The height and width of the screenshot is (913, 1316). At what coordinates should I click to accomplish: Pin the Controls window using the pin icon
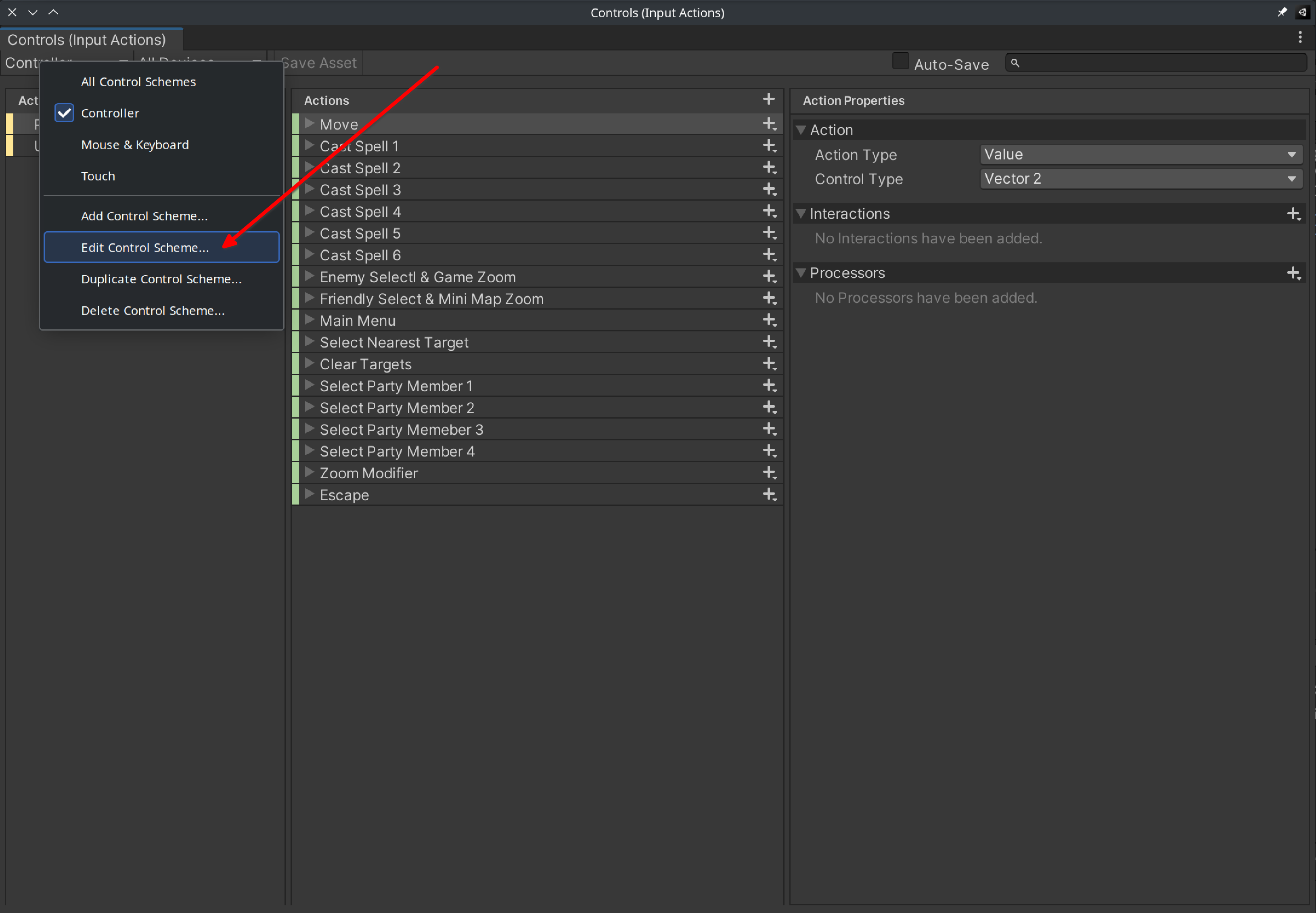1282,11
